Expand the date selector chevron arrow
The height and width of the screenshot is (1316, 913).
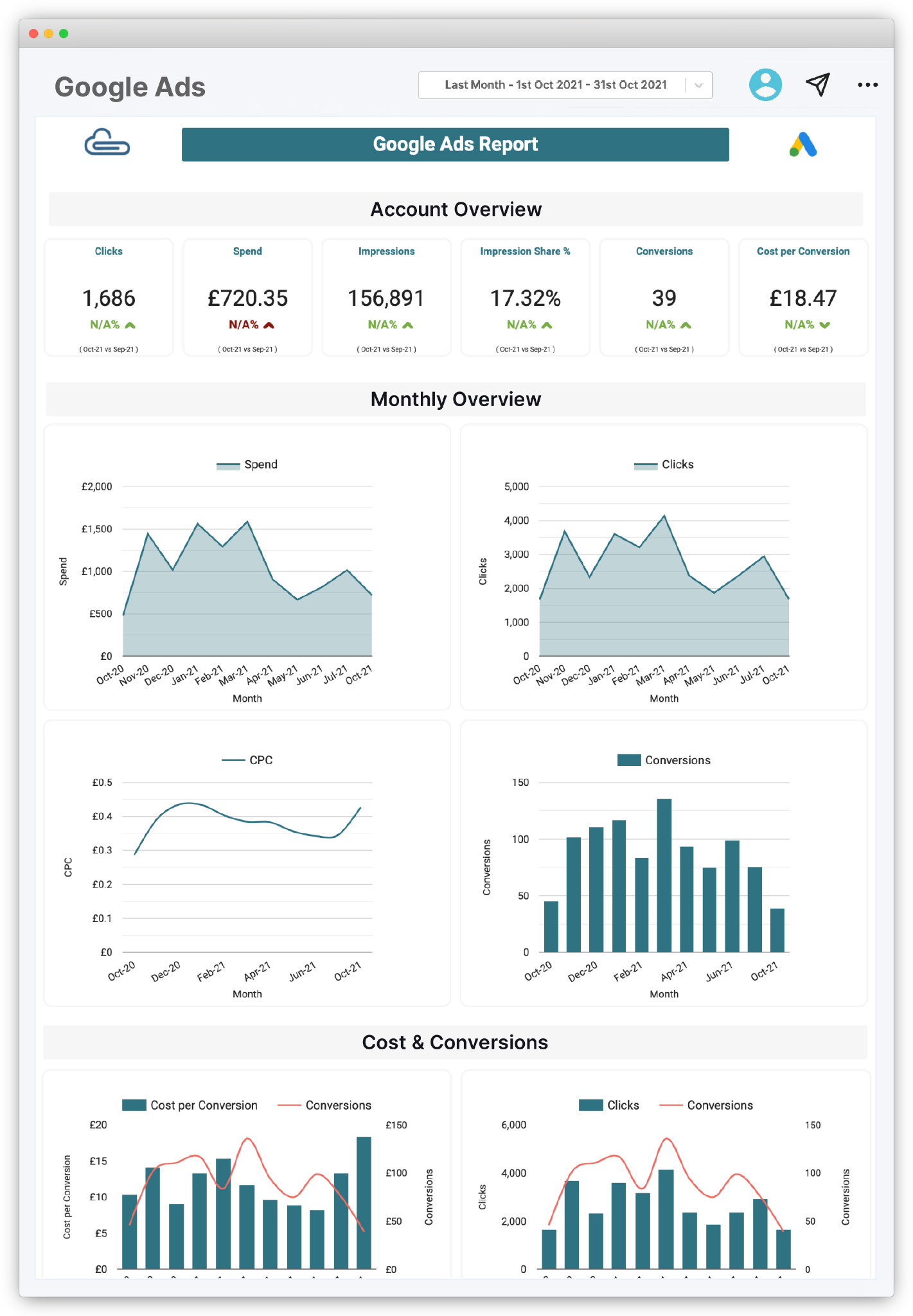click(x=699, y=85)
